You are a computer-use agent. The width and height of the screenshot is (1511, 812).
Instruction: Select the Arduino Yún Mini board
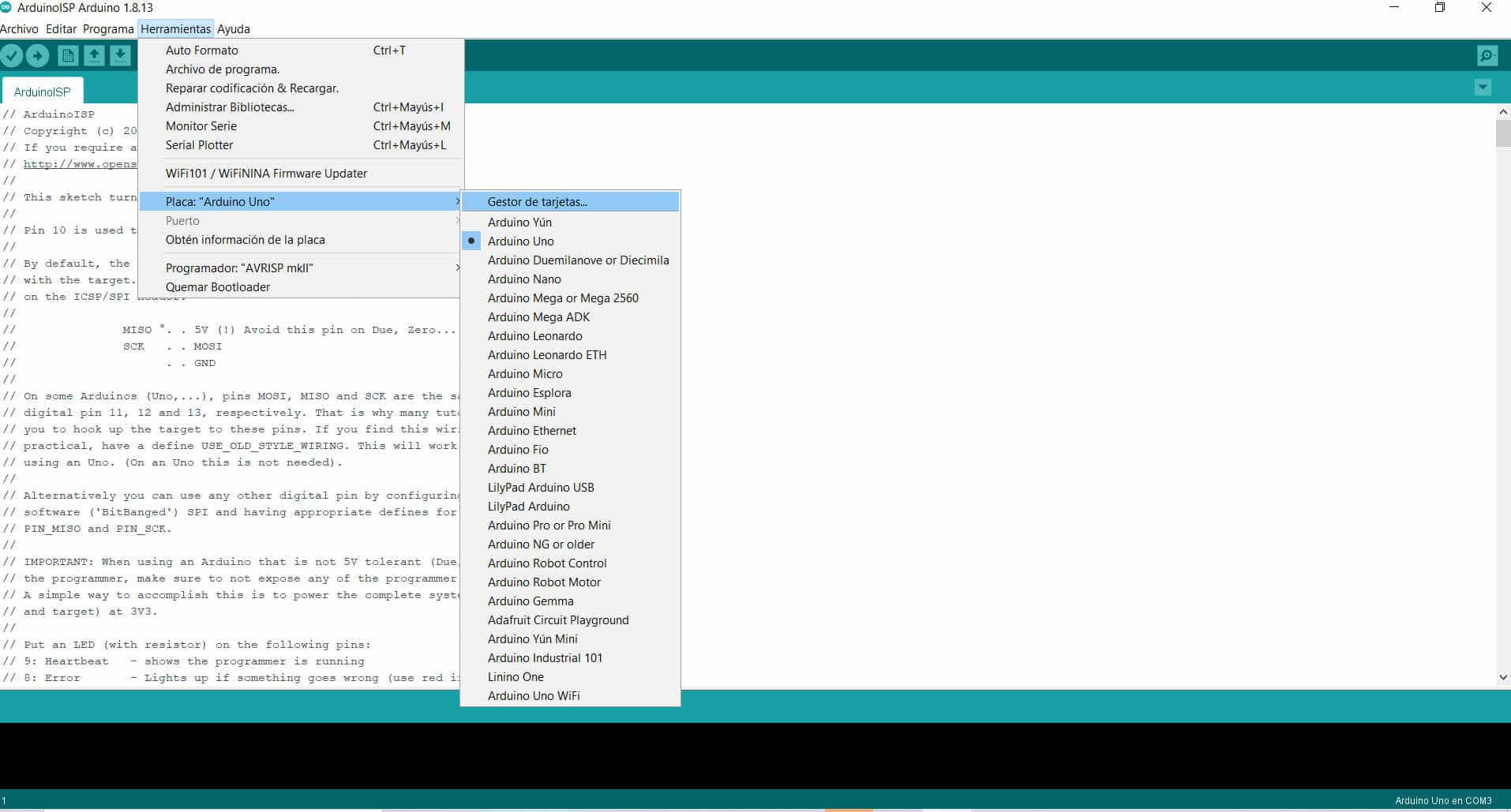pyautogui.click(x=570, y=639)
